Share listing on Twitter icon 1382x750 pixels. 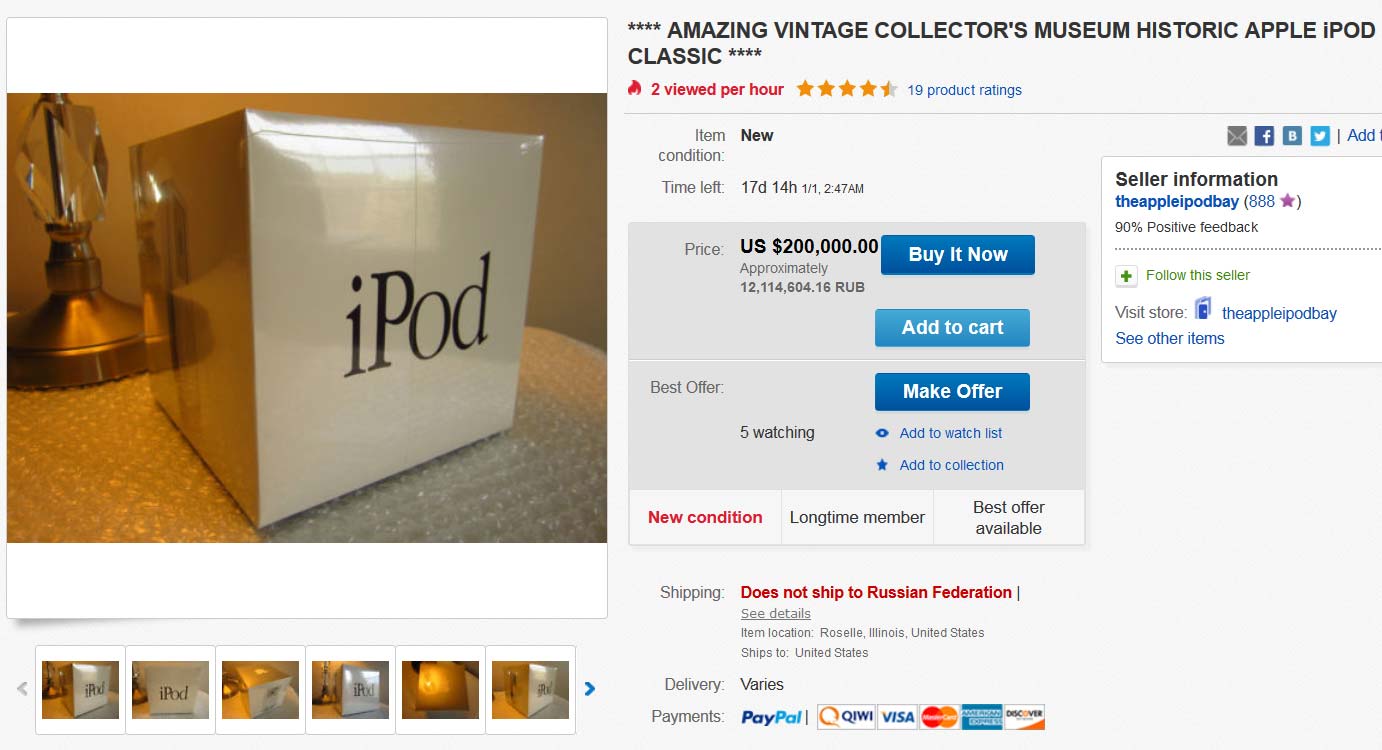[x=1320, y=136]
